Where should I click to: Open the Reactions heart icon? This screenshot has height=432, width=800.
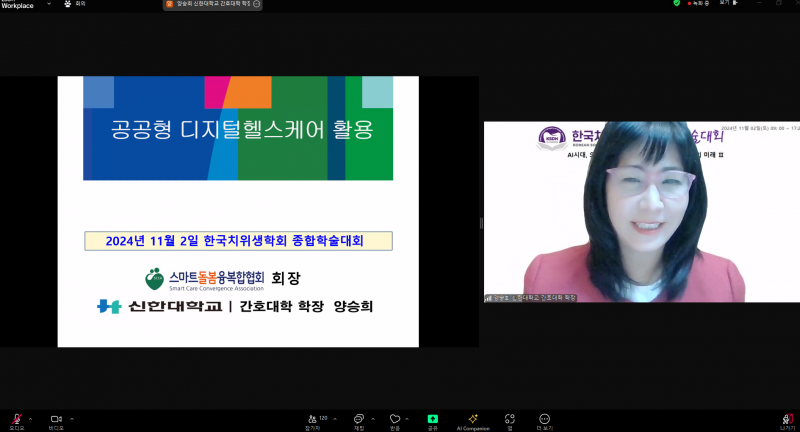pyautogui.click(x=395, y=419)
